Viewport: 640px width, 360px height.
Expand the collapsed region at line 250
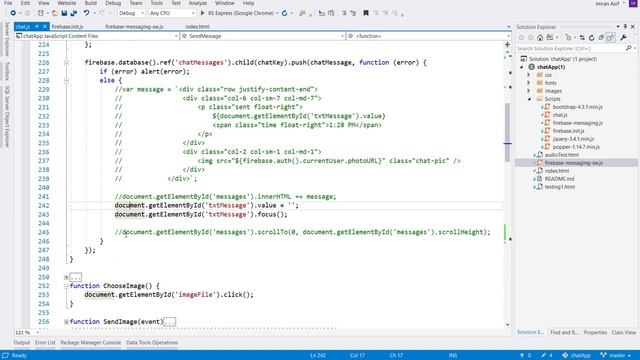click(66, 277)
